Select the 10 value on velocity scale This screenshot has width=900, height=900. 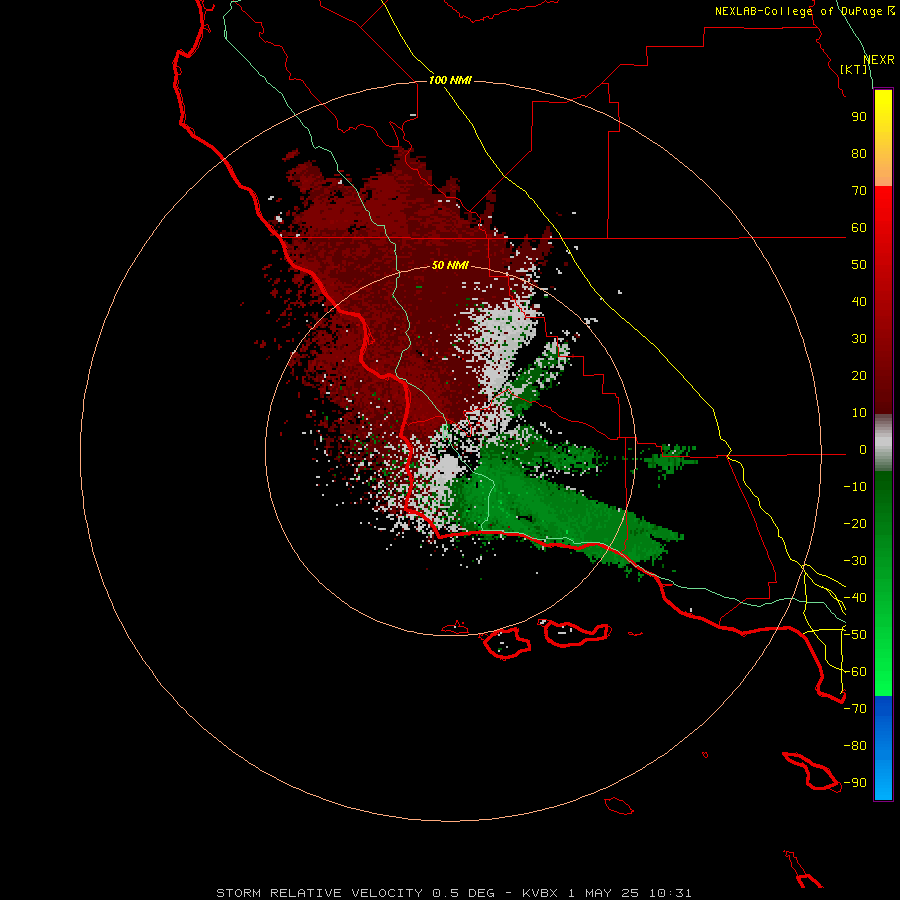coord(859,413)
